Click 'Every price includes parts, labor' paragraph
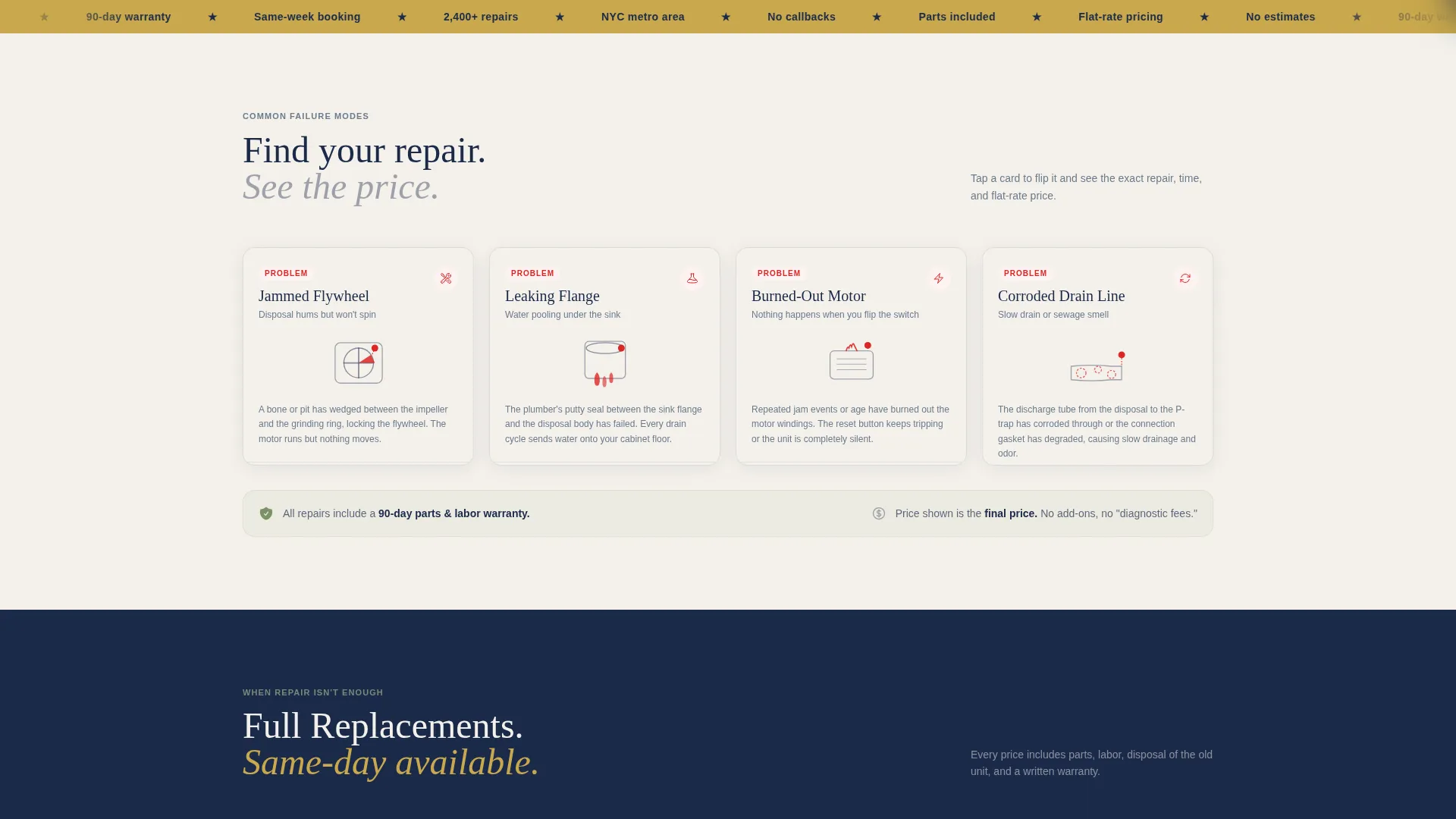This screenshot has height=819, width=1456. (x=1091, y=763)
